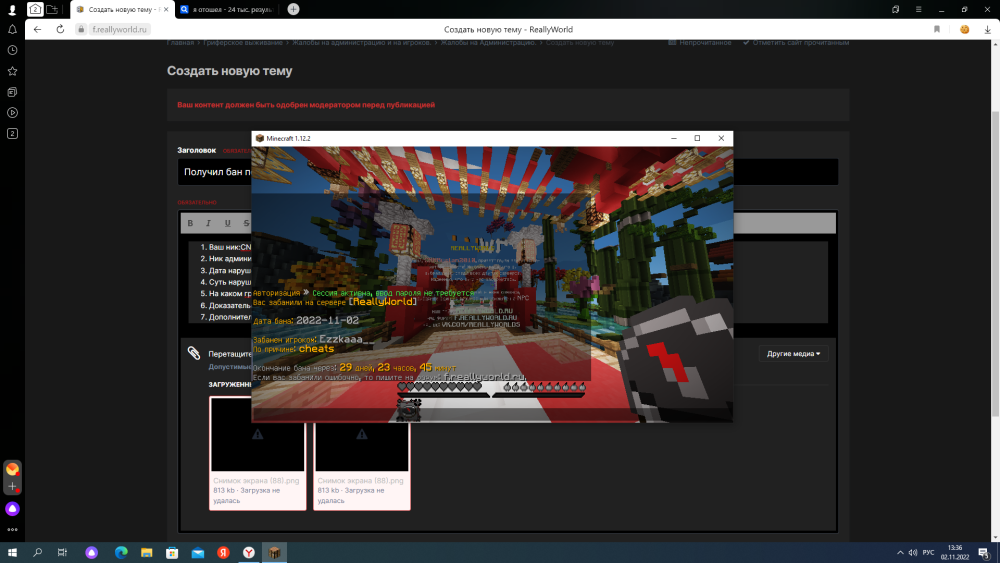Image resolution: width=1000 pixels, height=563 pixels.
Task: Reload the page
Action: click(60, 29)
